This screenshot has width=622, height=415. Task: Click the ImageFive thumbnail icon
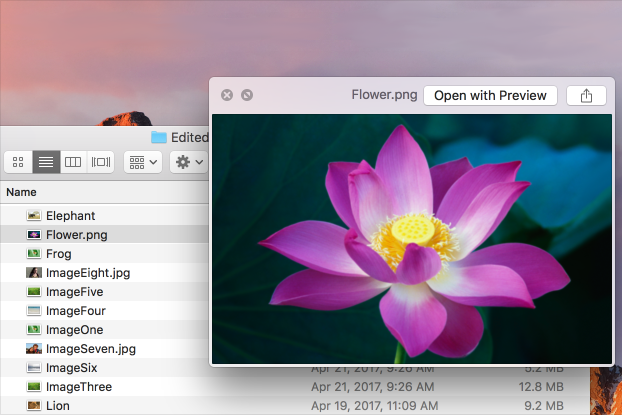pos(34,292)
